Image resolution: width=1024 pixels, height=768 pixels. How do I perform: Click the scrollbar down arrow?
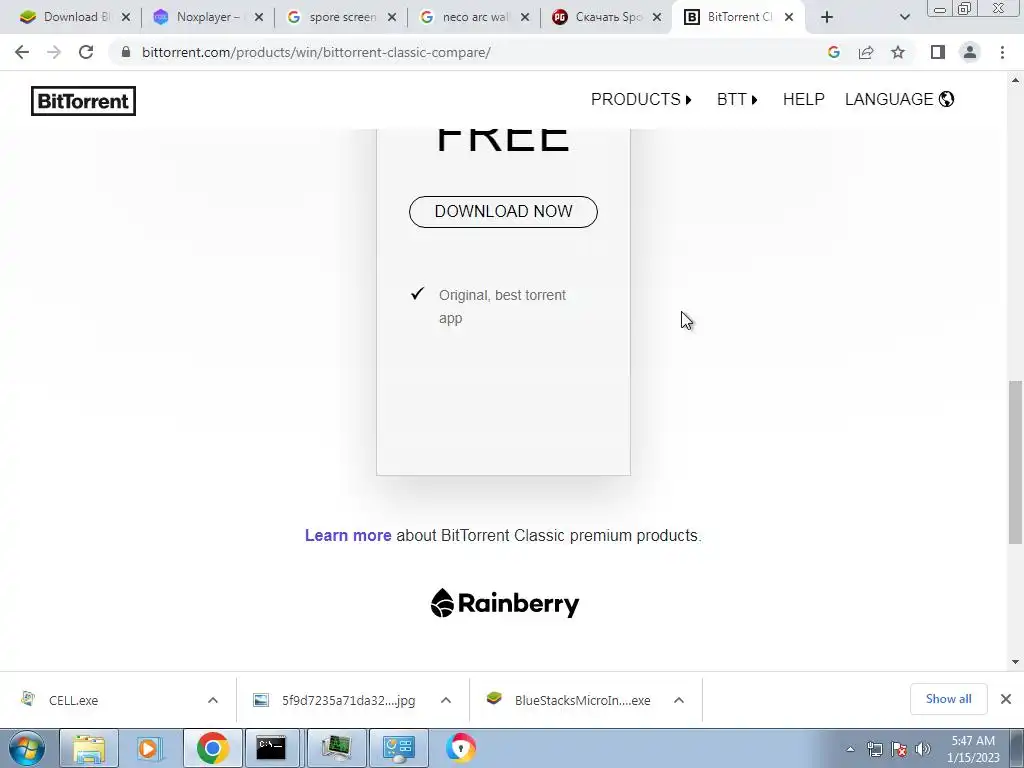(1015, 662)
